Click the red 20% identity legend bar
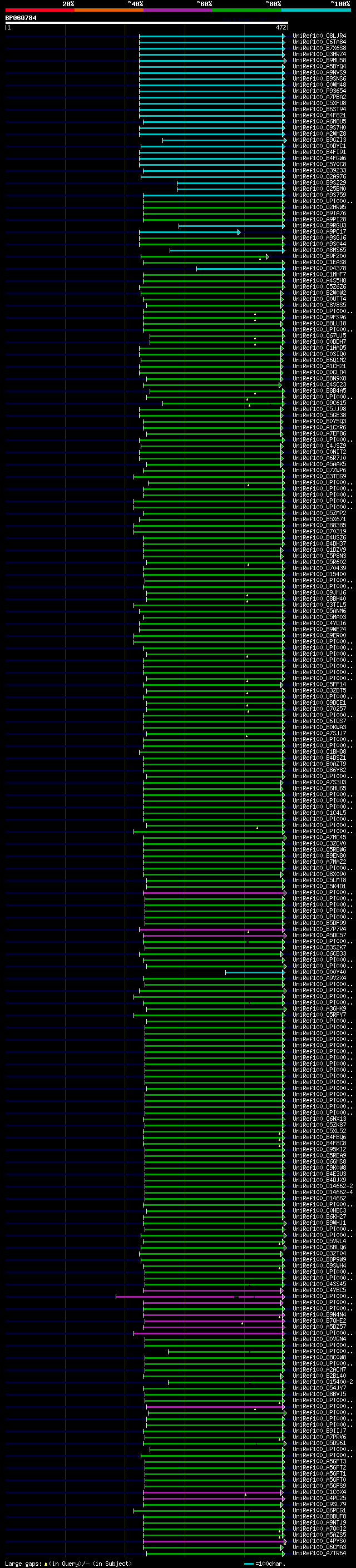Image resolution: width=356 pixels, height=1568 pixels. (39, 10)
